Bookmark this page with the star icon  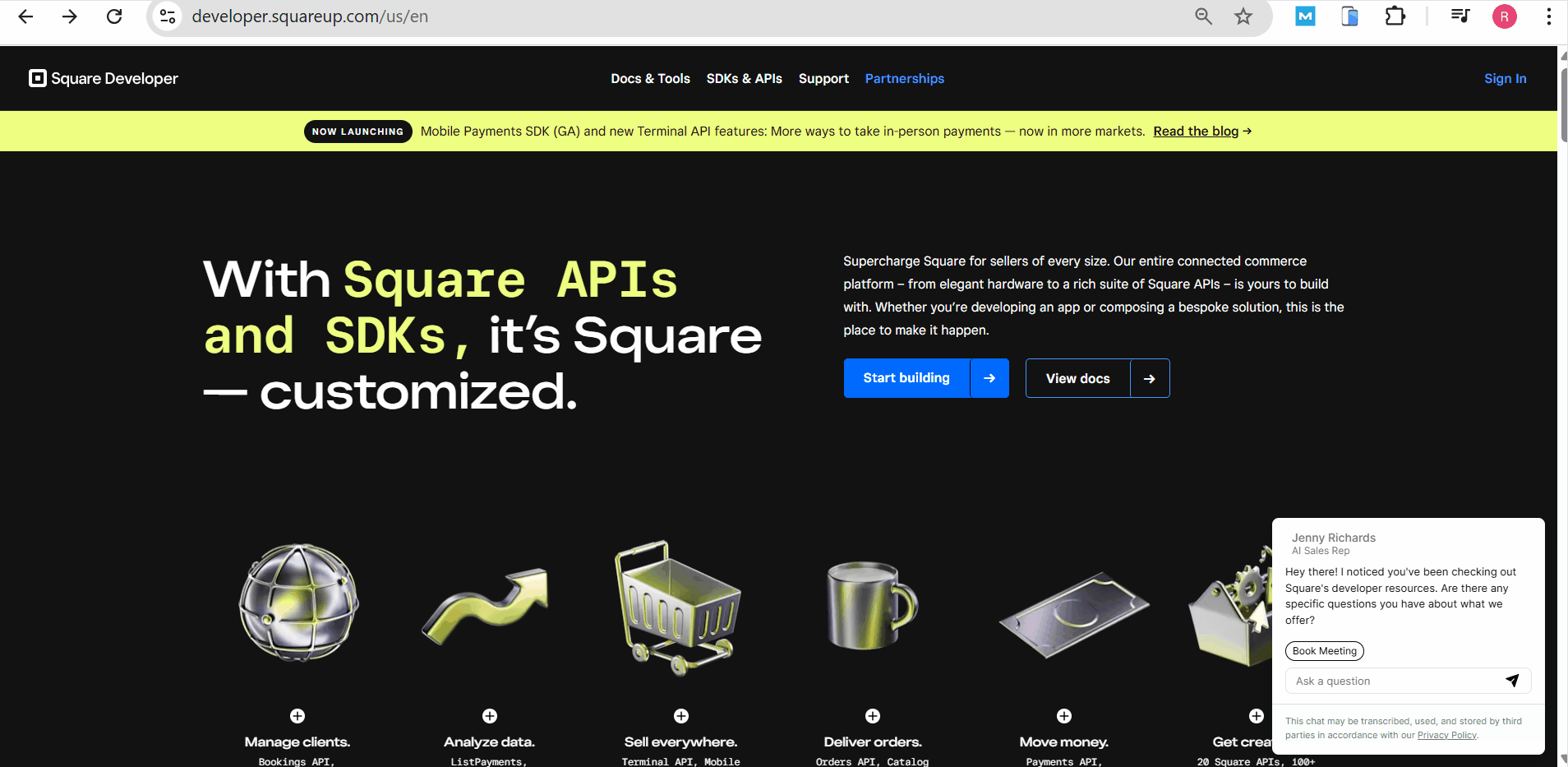tap(1243, 16)
